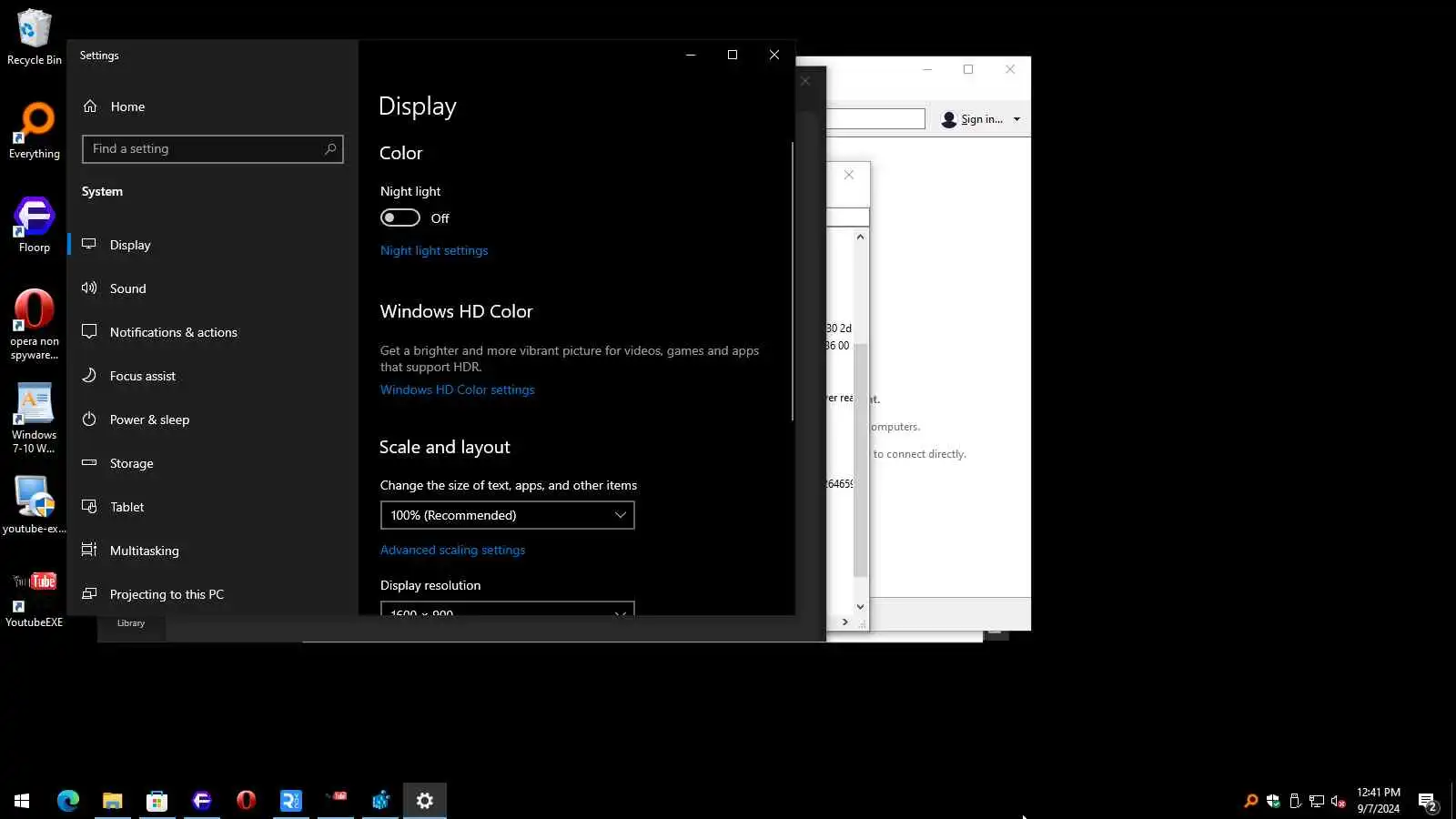Open the Windows Start menu
The width and height of the screenshot is (1456, 819).
click(x=22, y=801)
